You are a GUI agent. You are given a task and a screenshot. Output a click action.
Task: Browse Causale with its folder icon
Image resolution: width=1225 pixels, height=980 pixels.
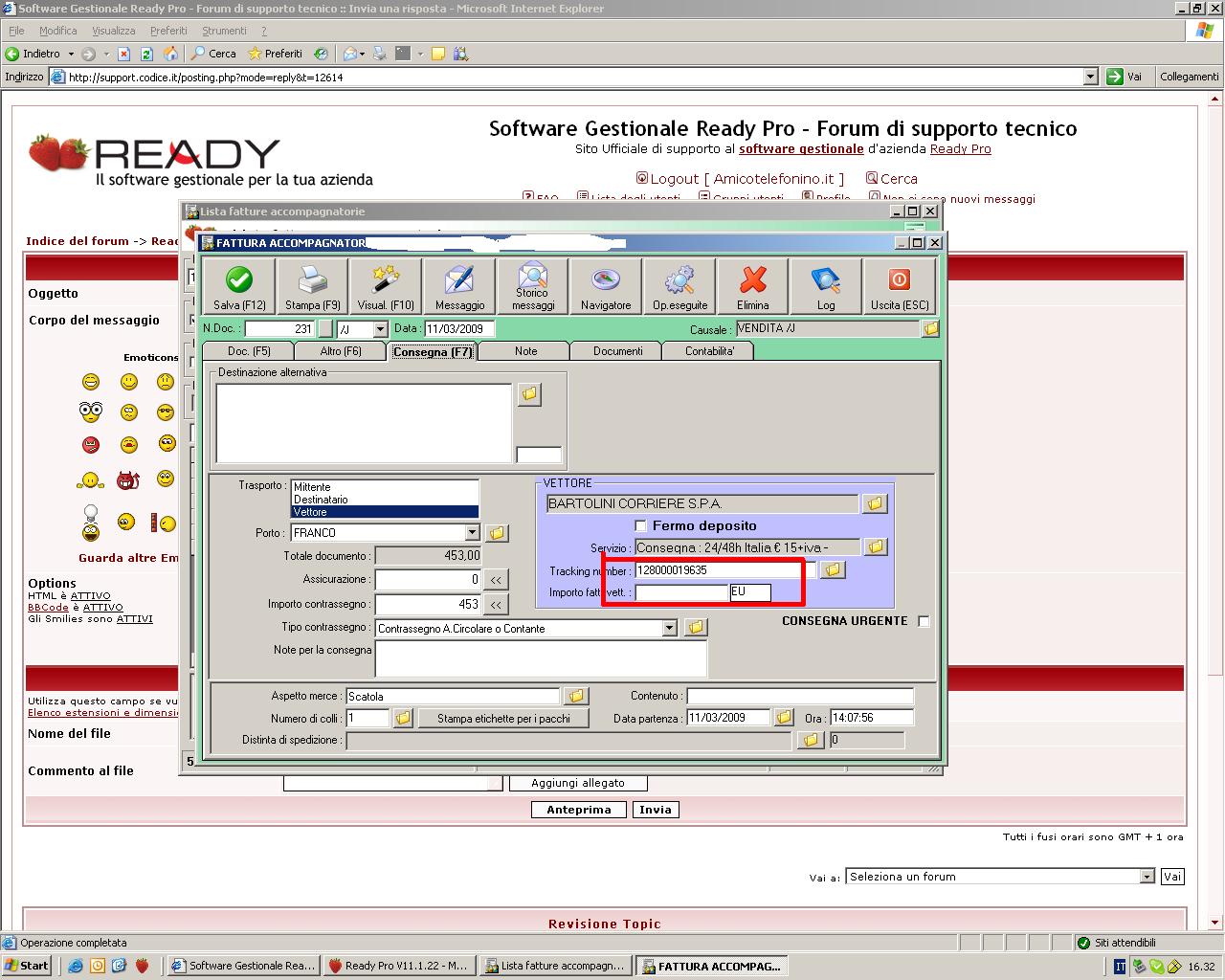click(x=930, y=329)
